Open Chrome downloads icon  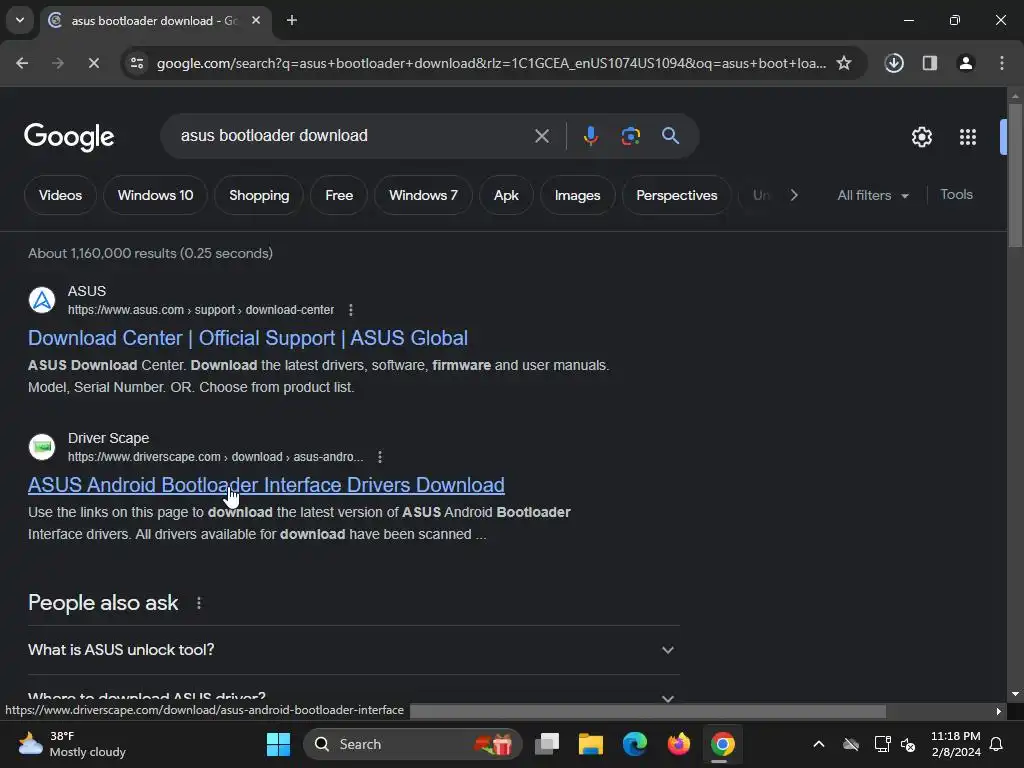tap(894, 63)
